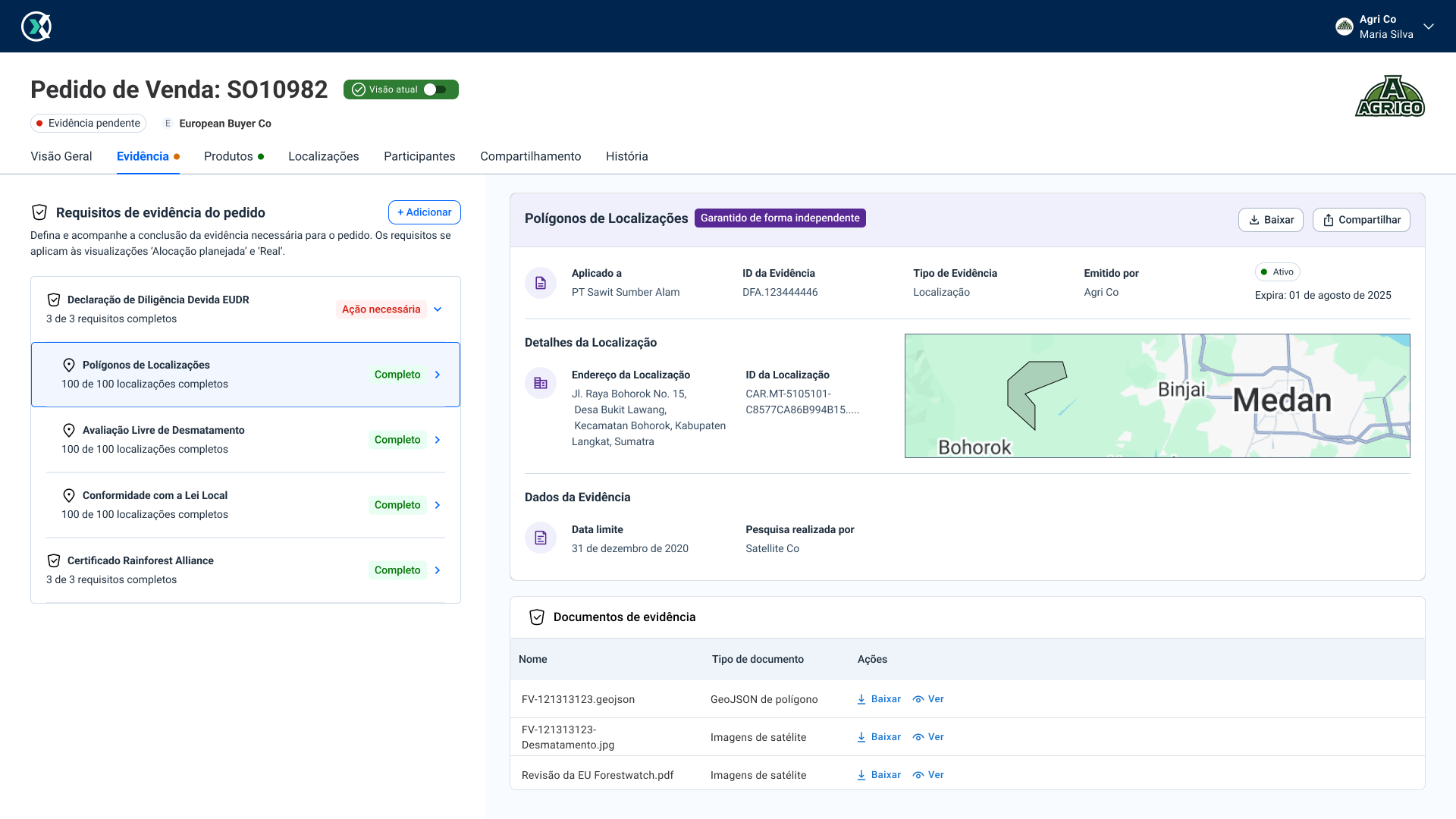Click download icon for FV-121313123.geojson
Screen dimensions: 1456x819
(861, 699)
